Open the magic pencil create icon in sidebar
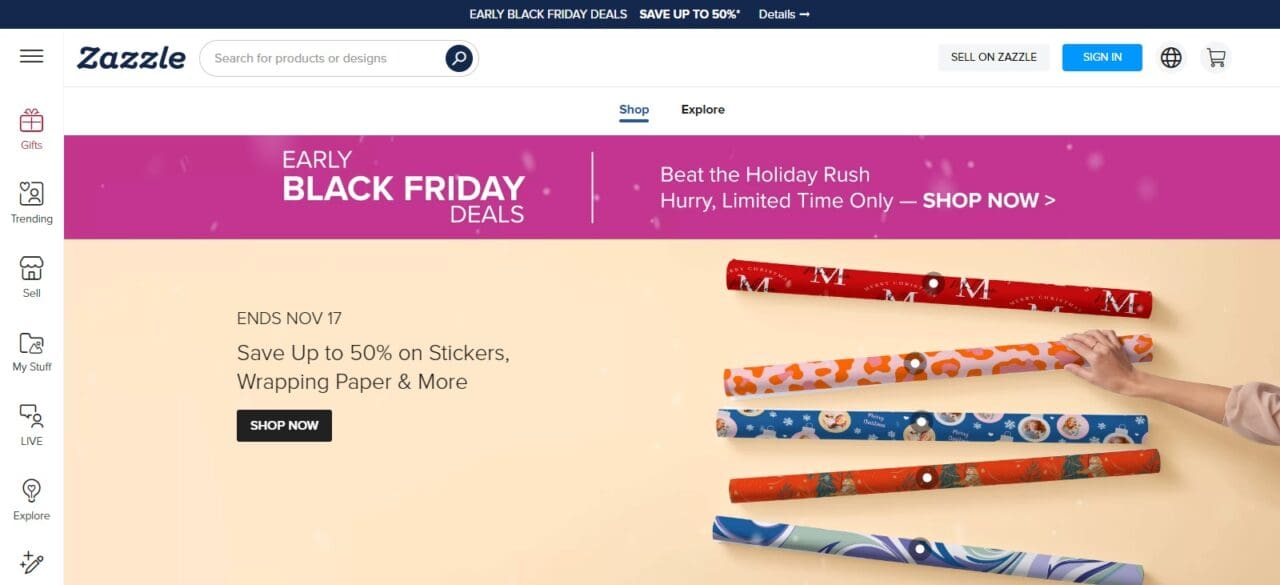Screen dimensions: 1280x585 [x=32, y=563]
